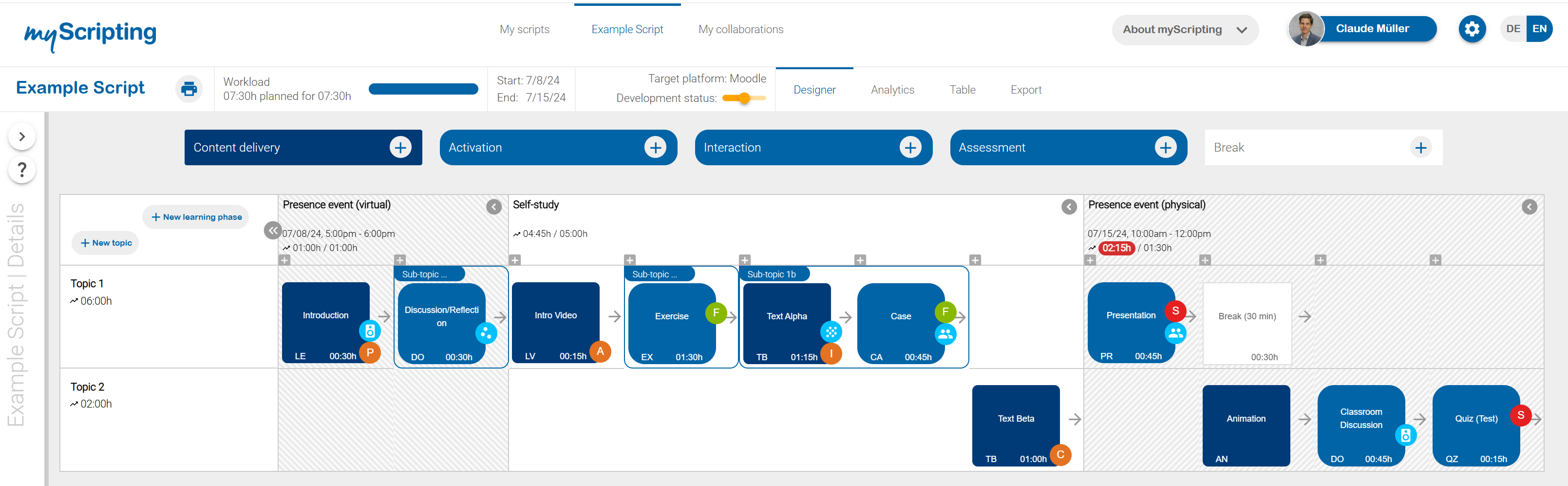The height and width of the screenshot is (486, 1568).
Task: Click the New topic button
Action: [x=106, y=242]
